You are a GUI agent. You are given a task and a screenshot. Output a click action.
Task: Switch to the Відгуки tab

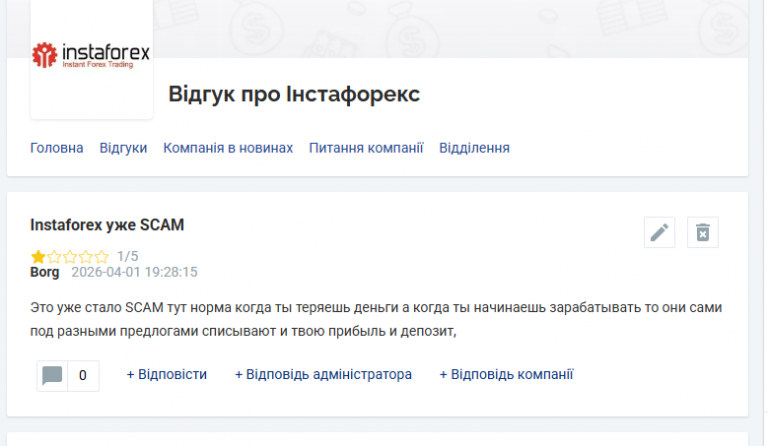[x=123, y=148]
